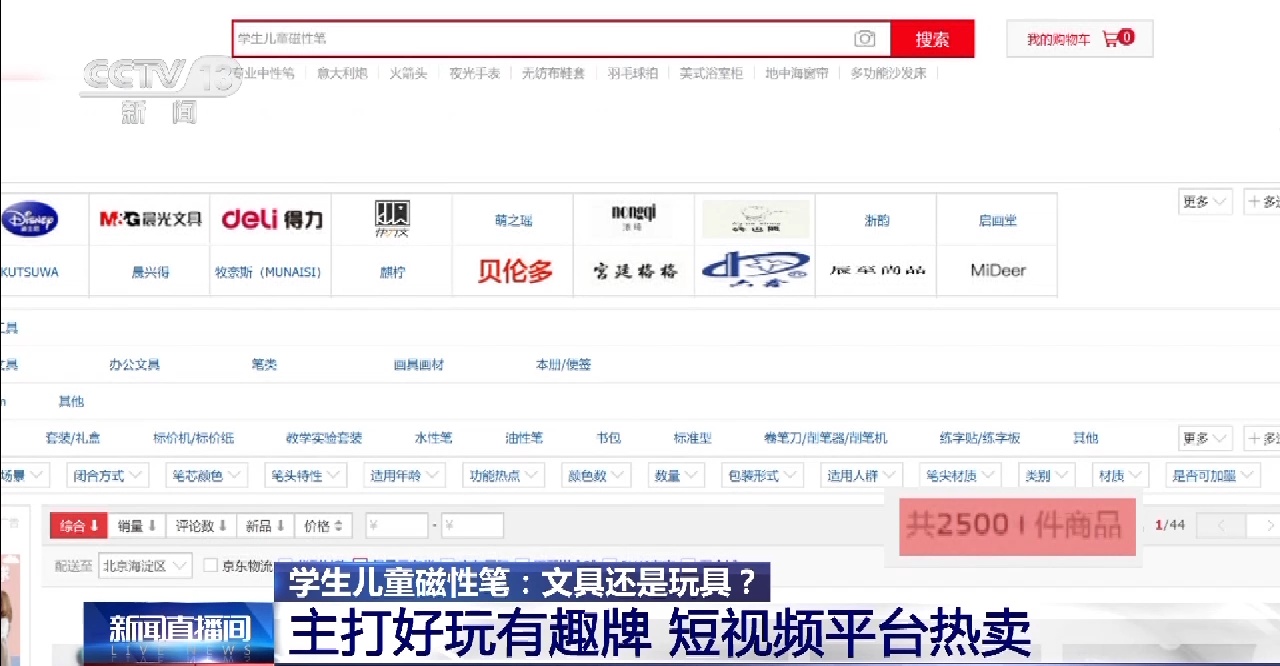
Task: Expand the 类别 filter dropdown
Action: point(1046,476)
